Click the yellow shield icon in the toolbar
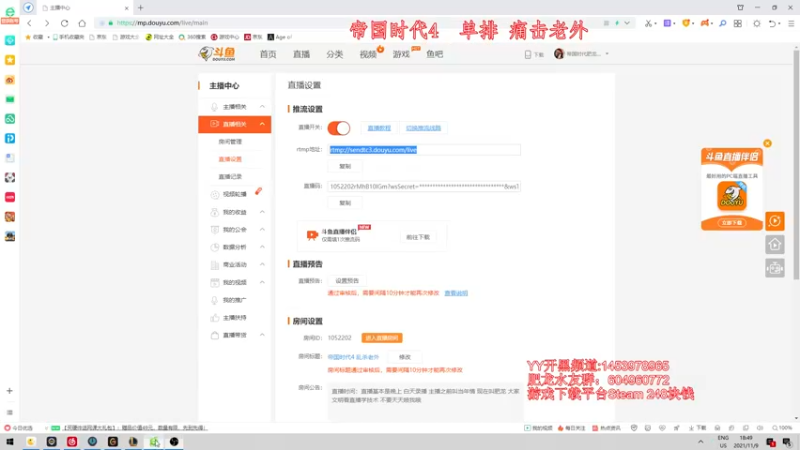 pyautogui.click(x=686, y=23)
